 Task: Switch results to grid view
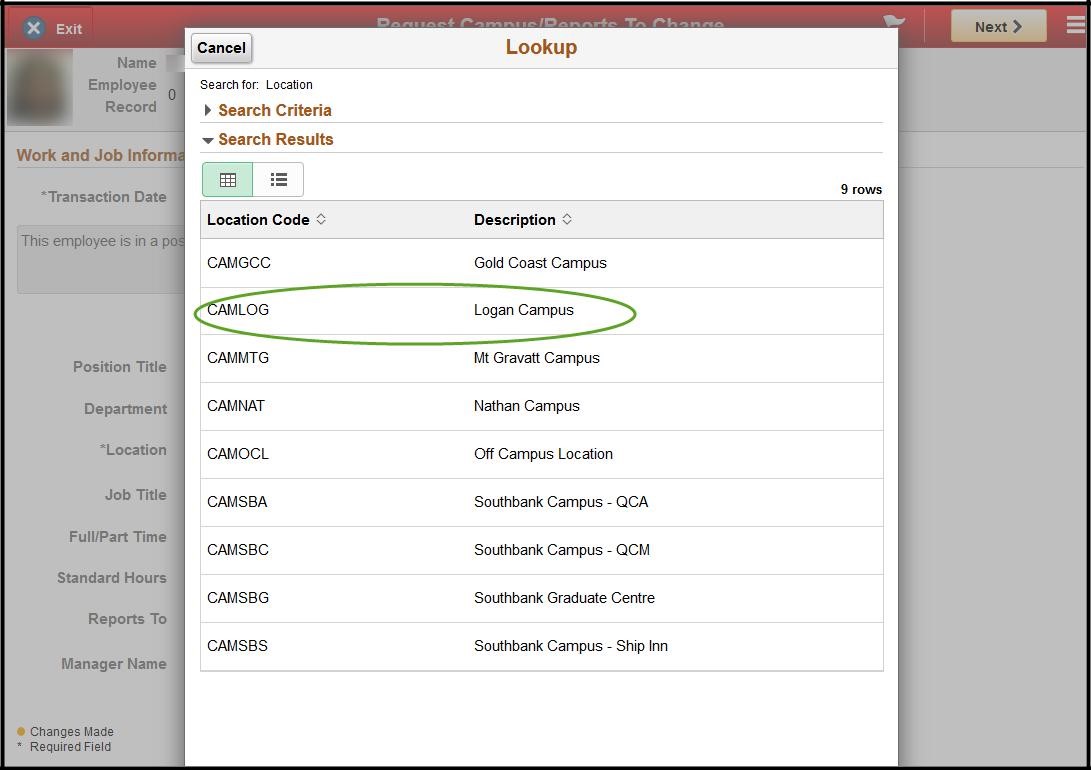point(228,180)
